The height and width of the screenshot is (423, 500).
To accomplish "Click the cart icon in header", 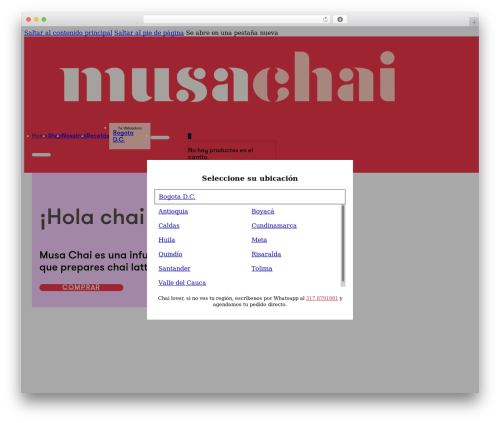I will pos(189,136).
